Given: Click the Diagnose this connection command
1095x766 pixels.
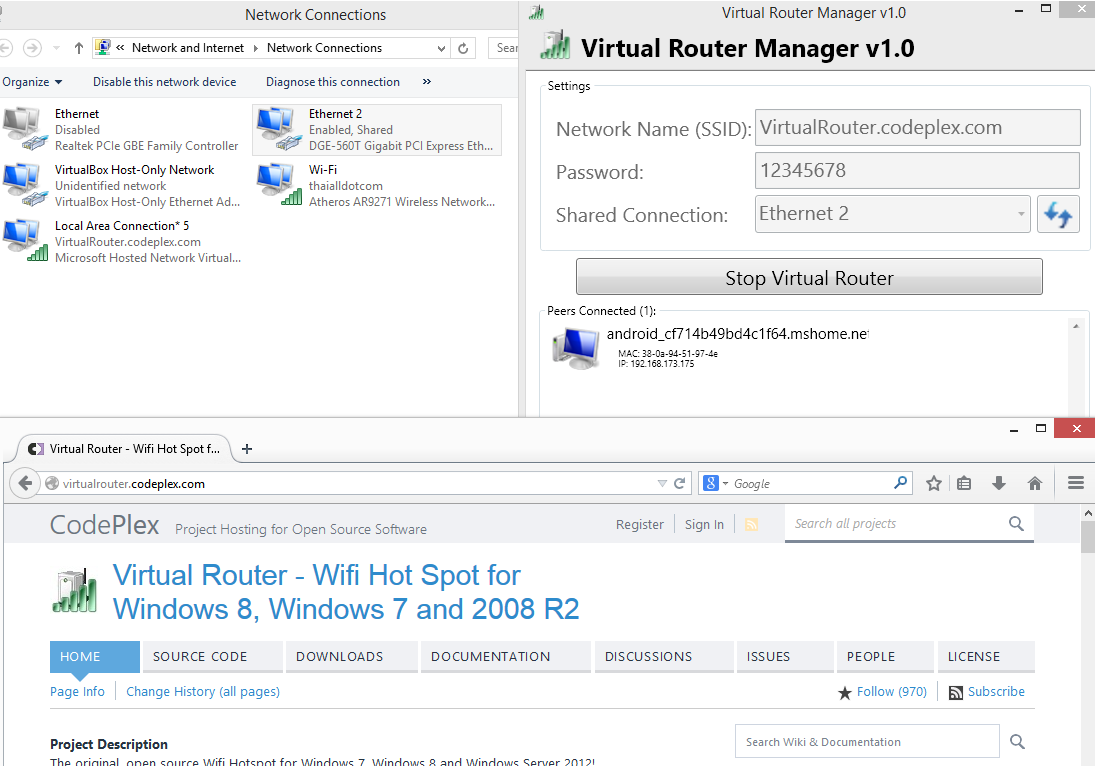Looking at the screenshot, I should [333, 82].
